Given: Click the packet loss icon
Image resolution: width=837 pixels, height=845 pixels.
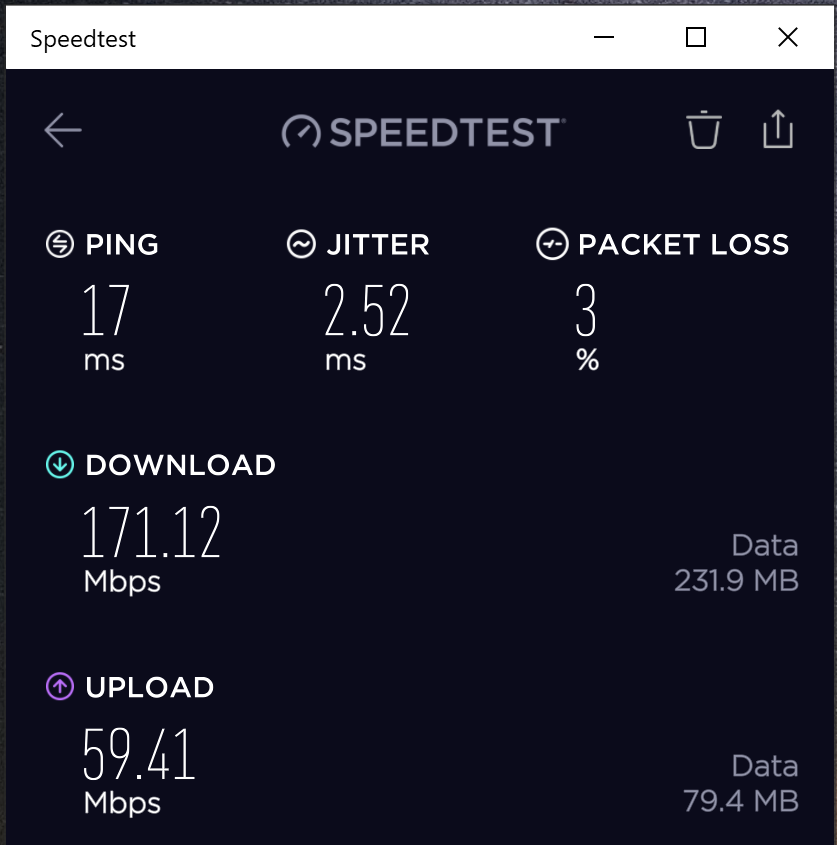Looking at the screenshot, I should [x=552, y=244].
